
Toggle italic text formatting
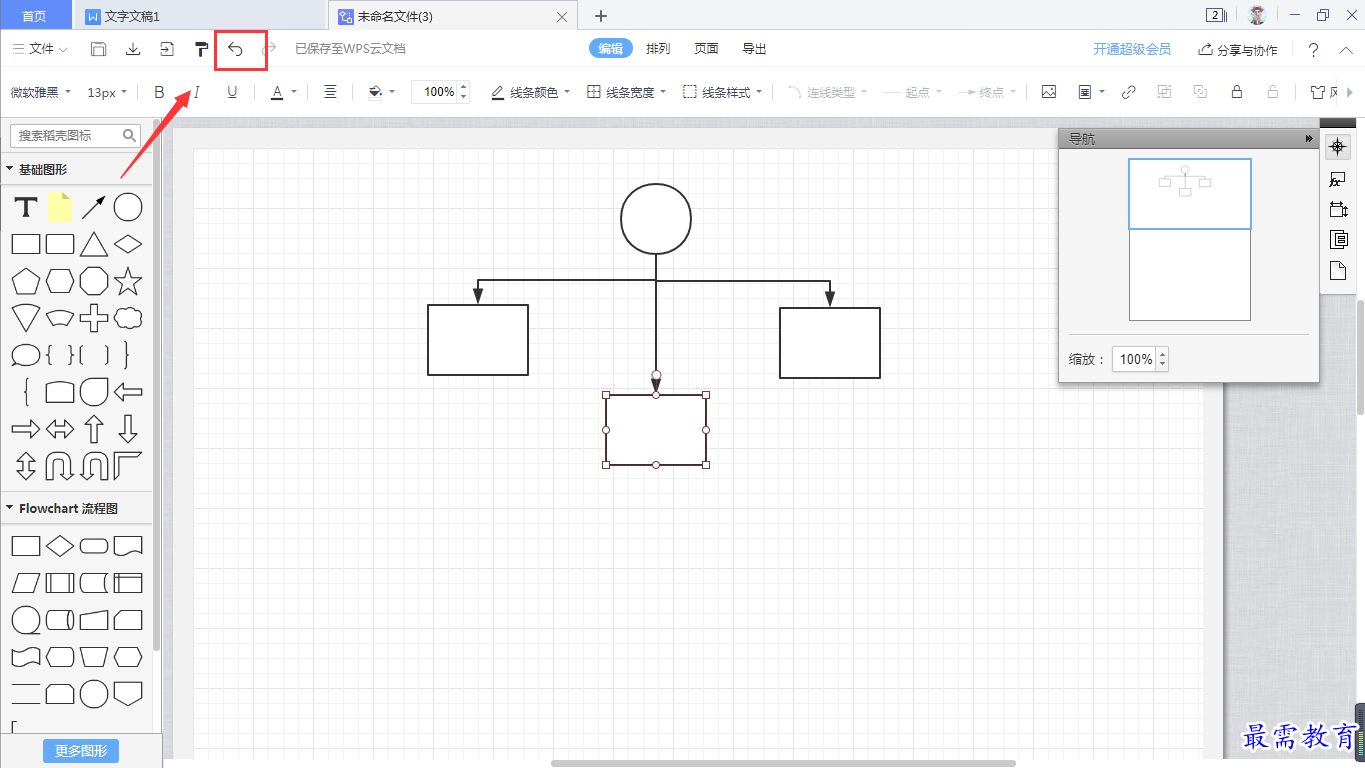[x=196, y=92]
